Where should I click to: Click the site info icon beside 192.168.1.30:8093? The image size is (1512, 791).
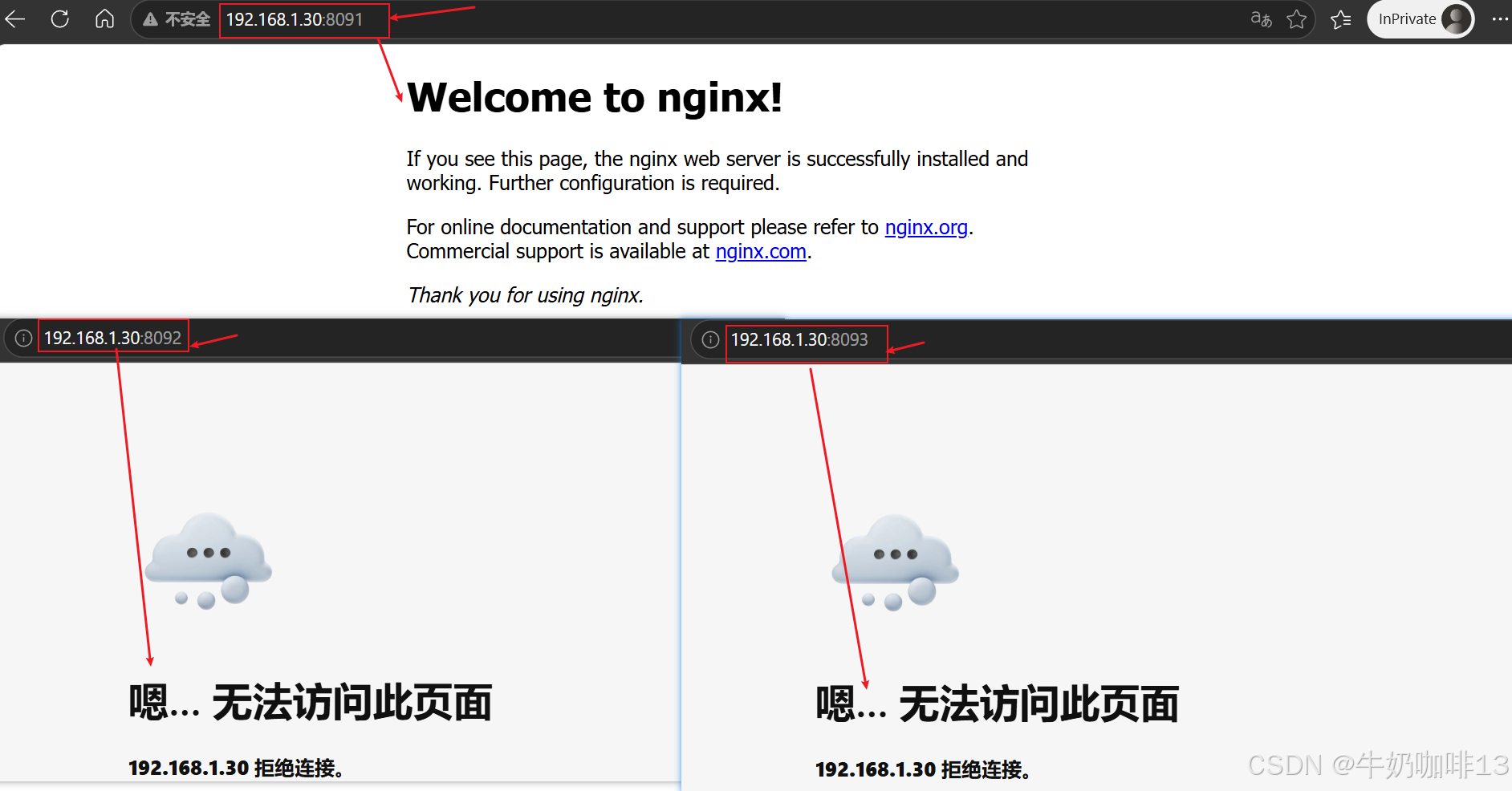click(x=710, y=340)
